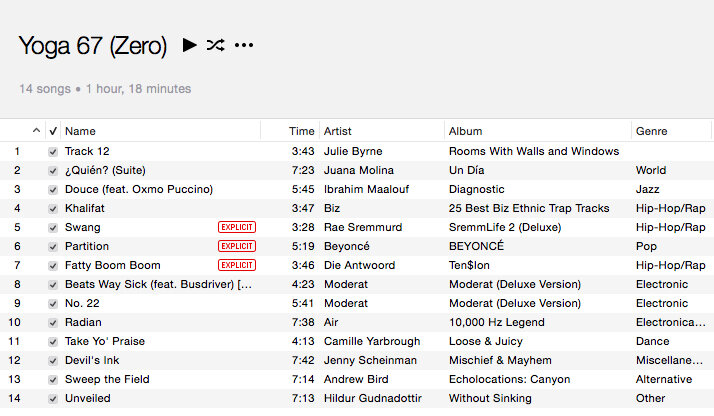Click the artist Juana Molina
This screenshot has height=416, width=714.
(x=358, y=170)
